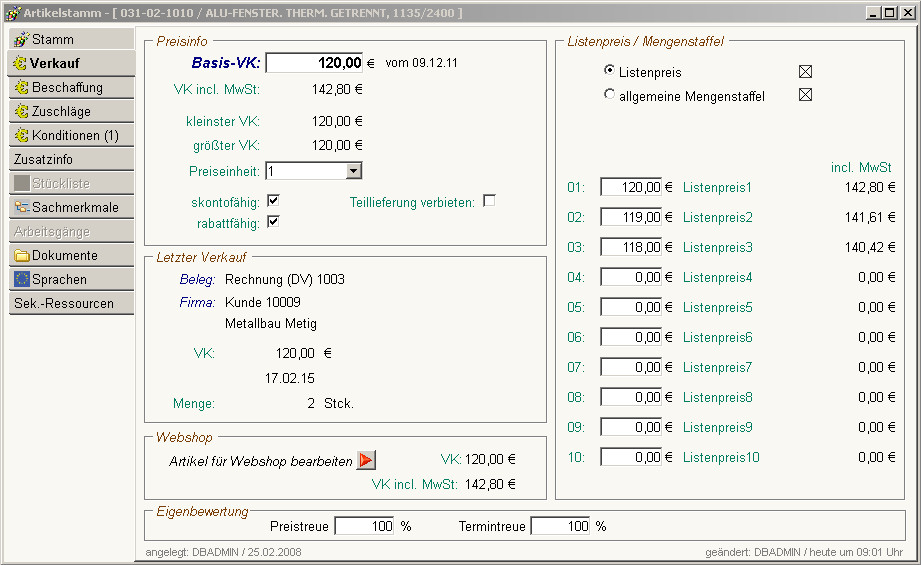Click the crossed box next to Listenpreis
Viewport: 921px width, 565px height.
pyautogui.click(x=805, y=72)
